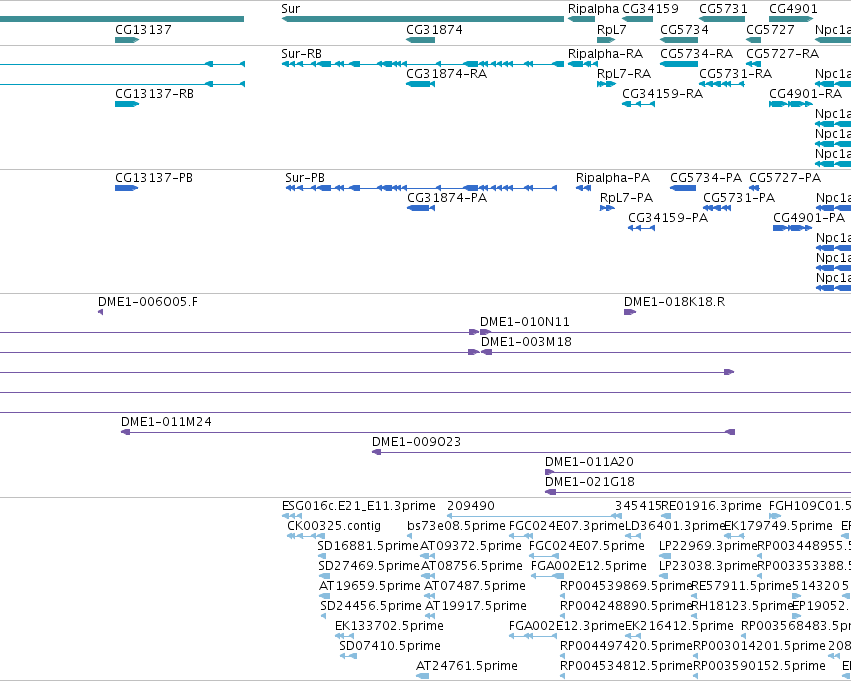Select the CG31874-PA protein label

tap(447, 198)
